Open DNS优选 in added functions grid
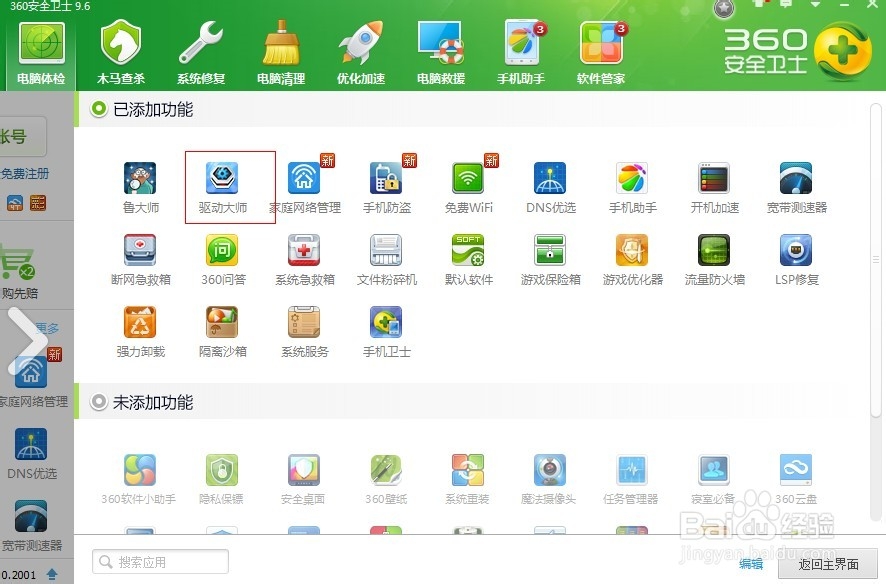The image size is (886, 584). pyautogui.click(x=550, y=188)
